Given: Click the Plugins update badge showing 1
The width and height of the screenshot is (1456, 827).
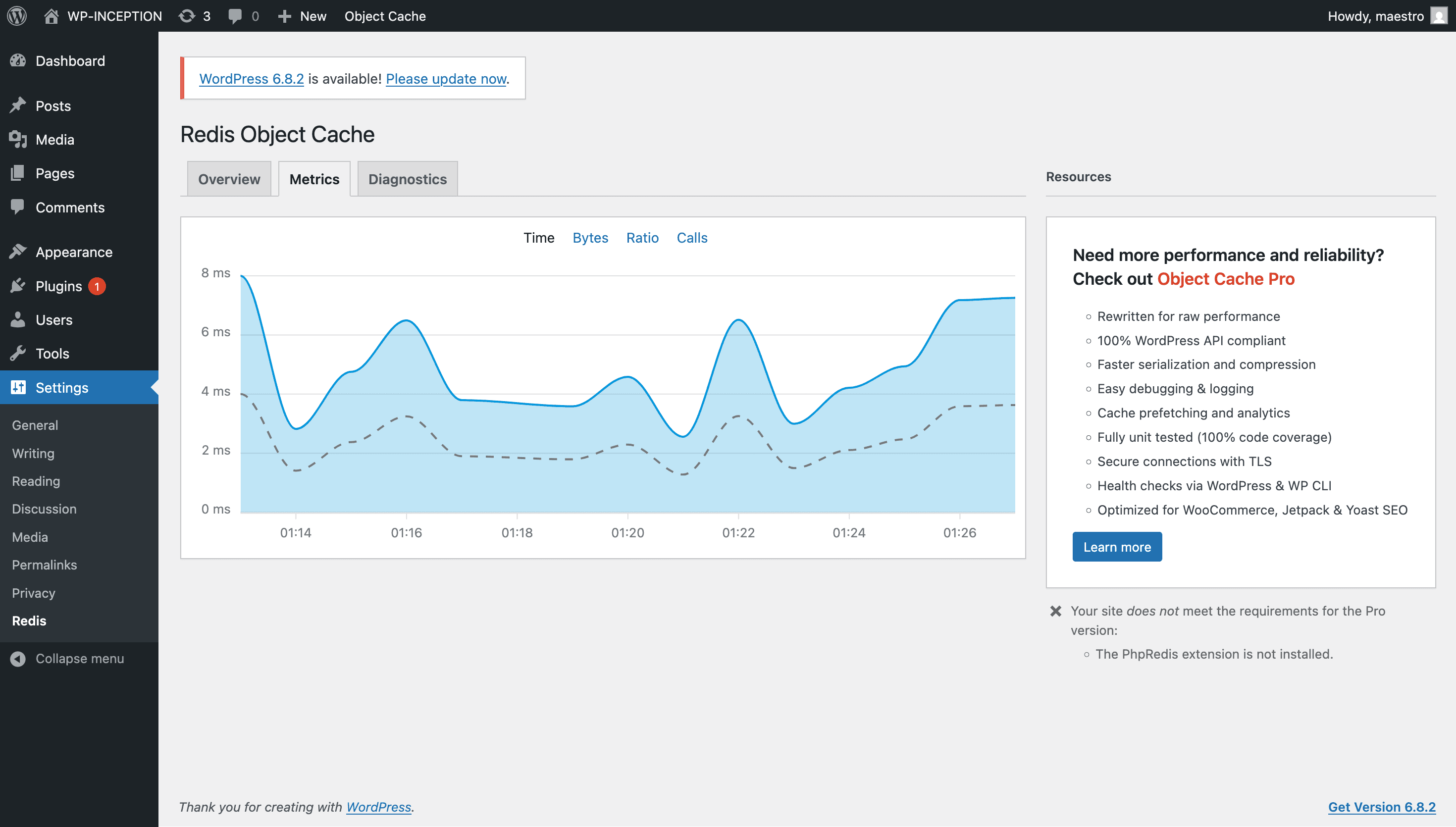Looking at the screenshot, I should pos(97,286).
